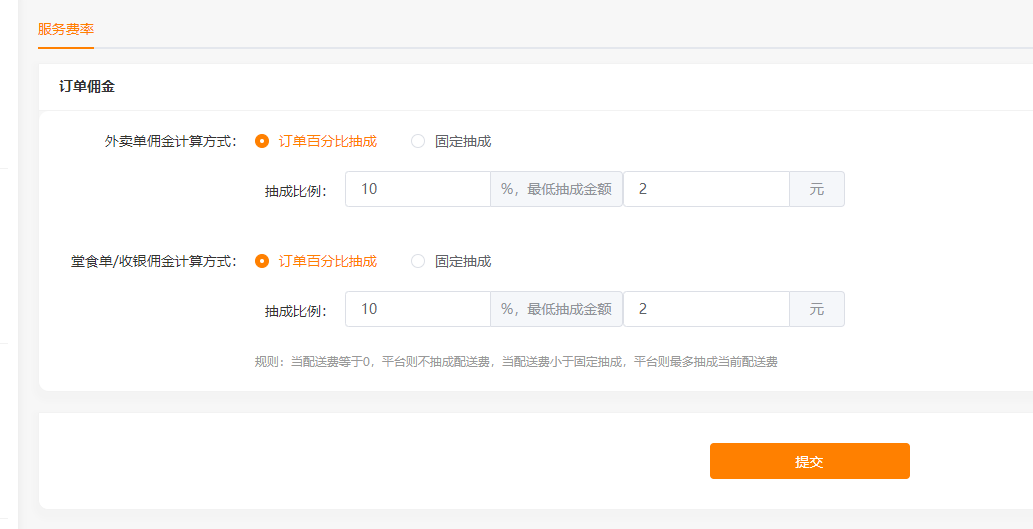Select 固定抽成 radio for 堂食单/收银佣金
The width and height of the screenshot is (1033, 529).
coord(418,261)
